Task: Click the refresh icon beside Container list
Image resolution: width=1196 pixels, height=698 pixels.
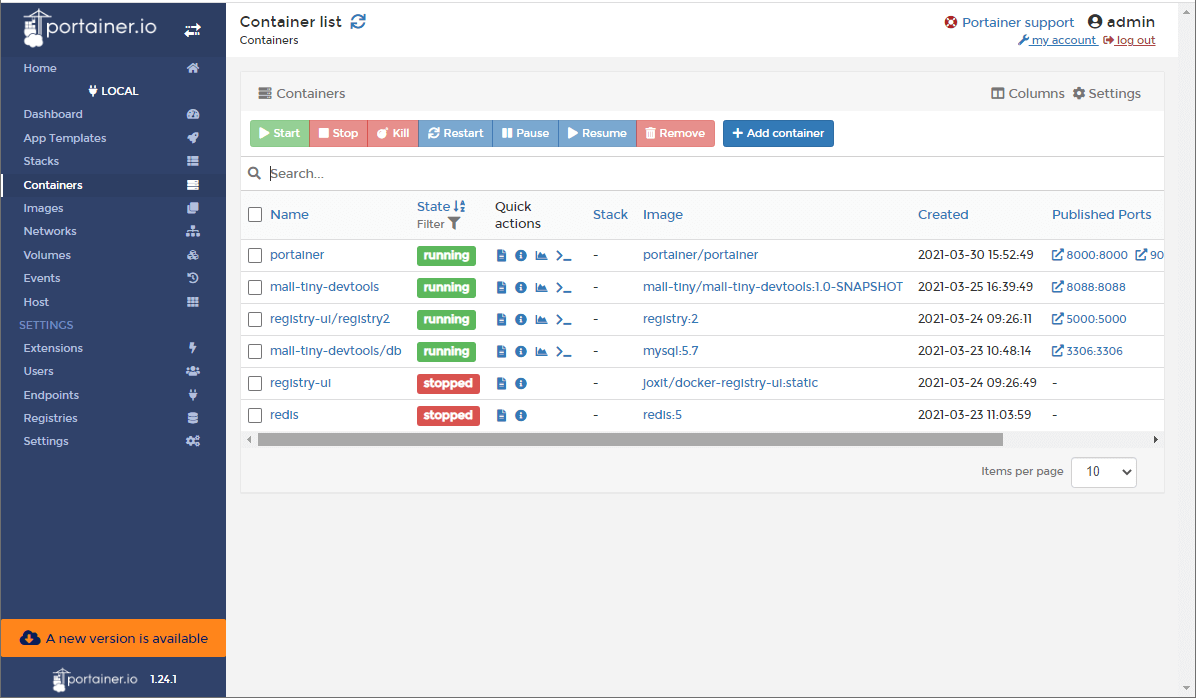Action: (358, 21)
